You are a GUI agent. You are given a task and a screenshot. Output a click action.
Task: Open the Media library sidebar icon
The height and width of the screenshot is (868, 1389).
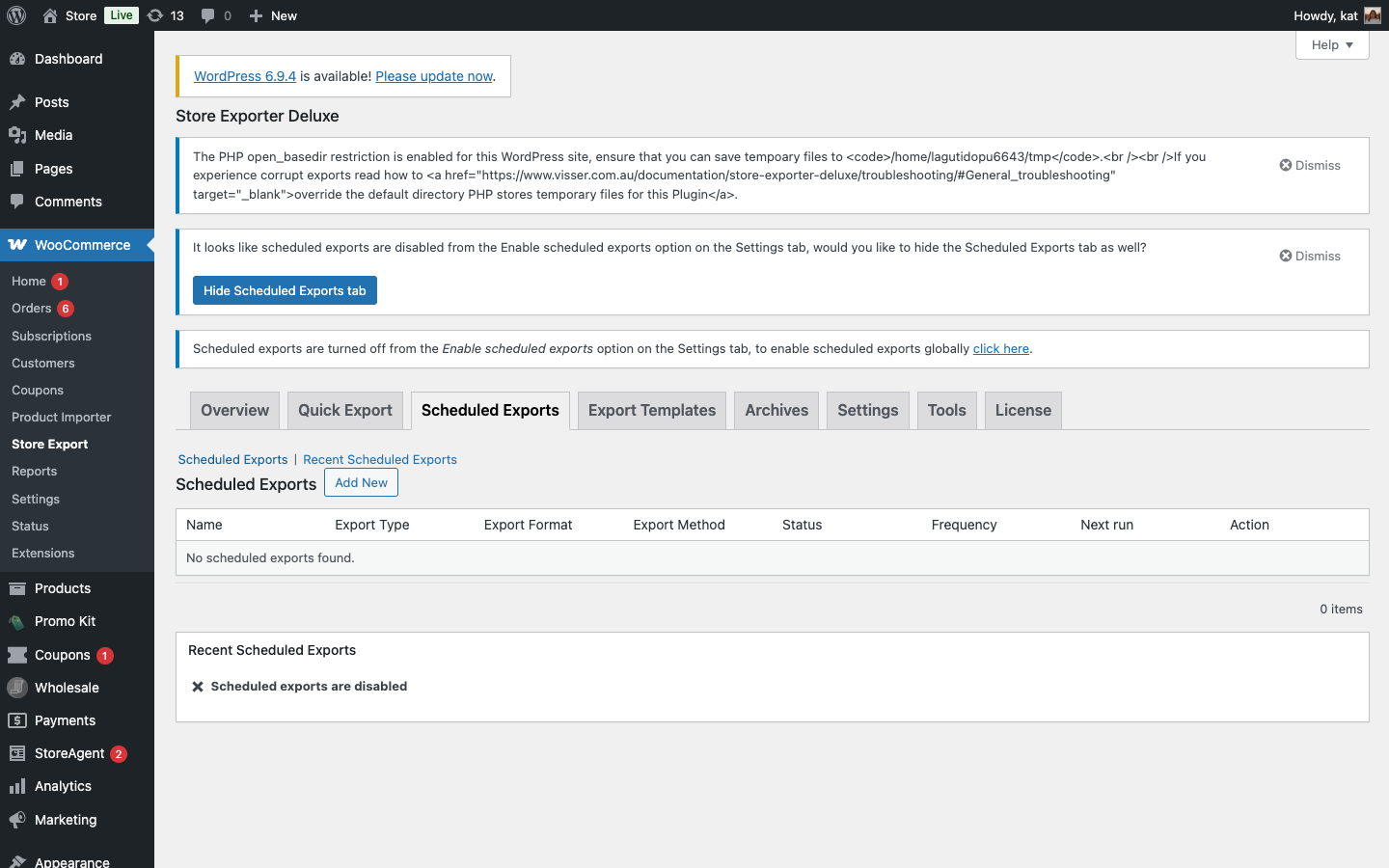(x=19, y=135)
